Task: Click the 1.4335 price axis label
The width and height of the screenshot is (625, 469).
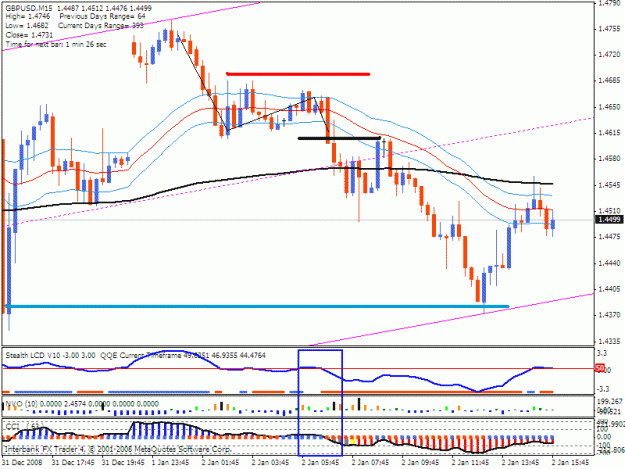Action: (x=609, y=341)
